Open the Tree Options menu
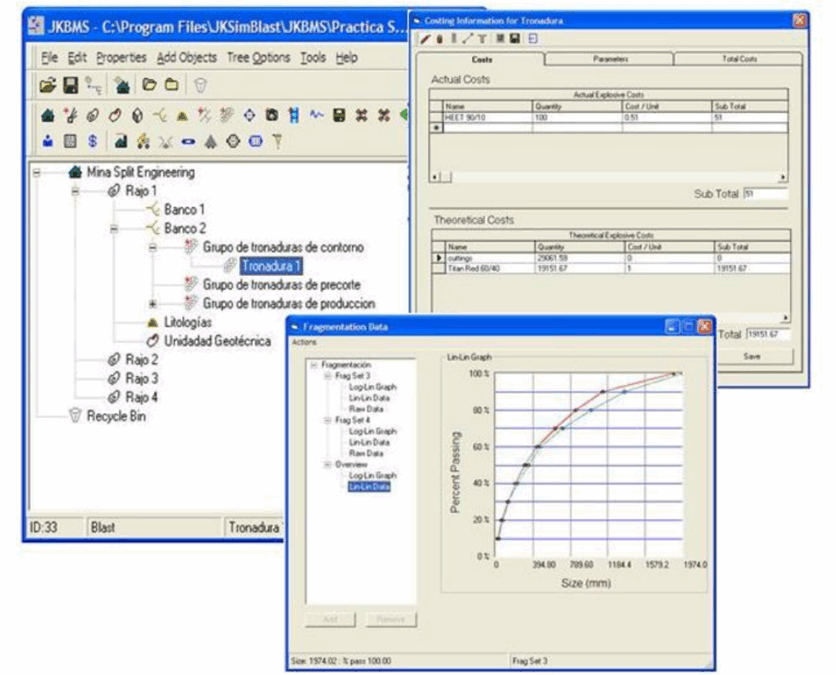 (x=260, y=58)
